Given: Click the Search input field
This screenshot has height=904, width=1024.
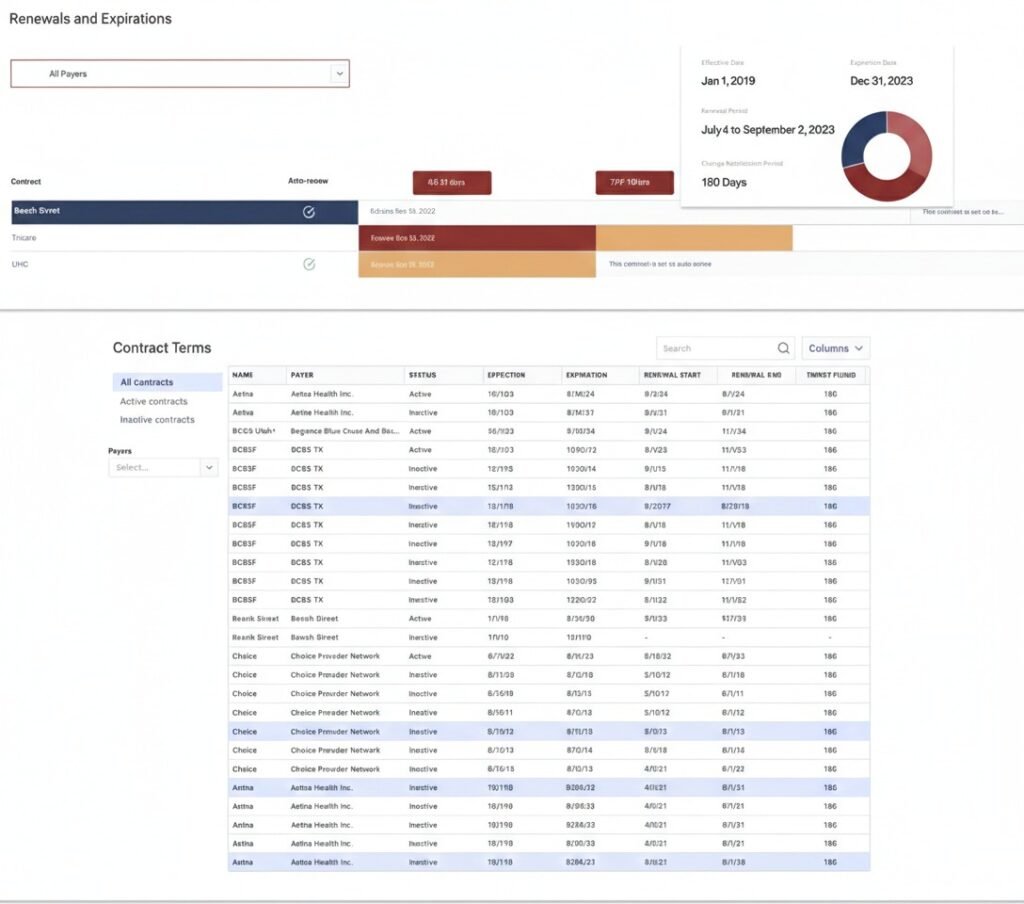Looking at the screenshot, I should (715, 348).
